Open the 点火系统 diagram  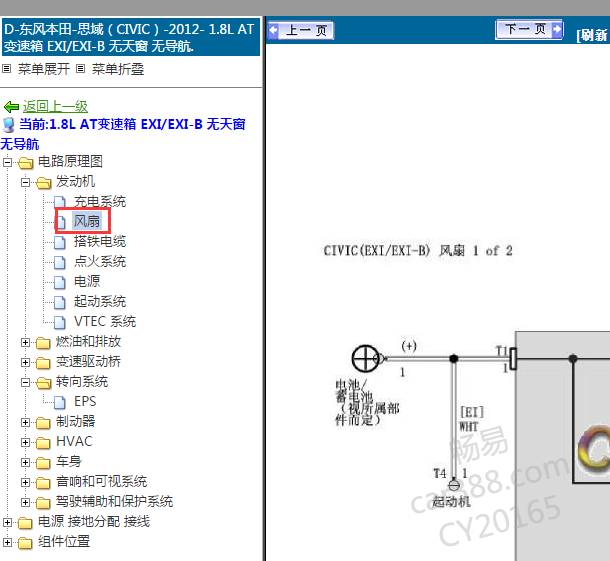click(x=100, y=261)
